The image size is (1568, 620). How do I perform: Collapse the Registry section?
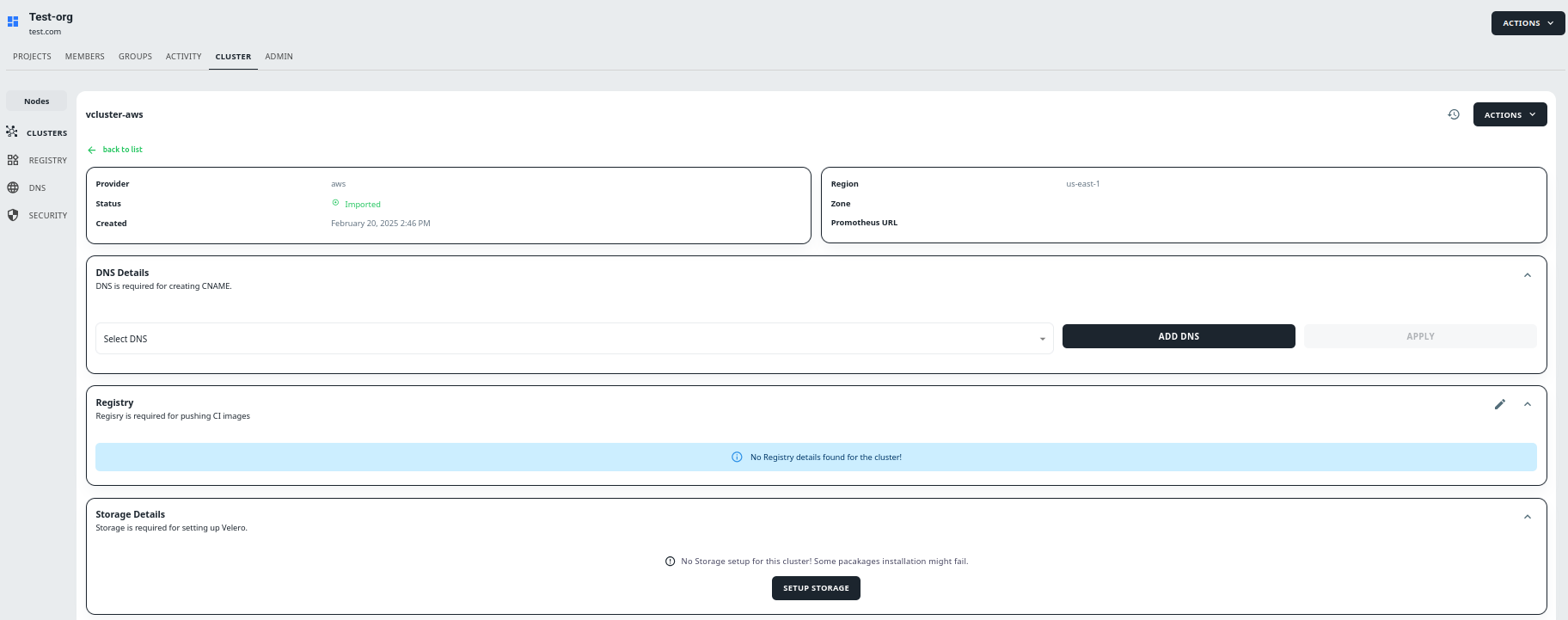coord(1528,404)
